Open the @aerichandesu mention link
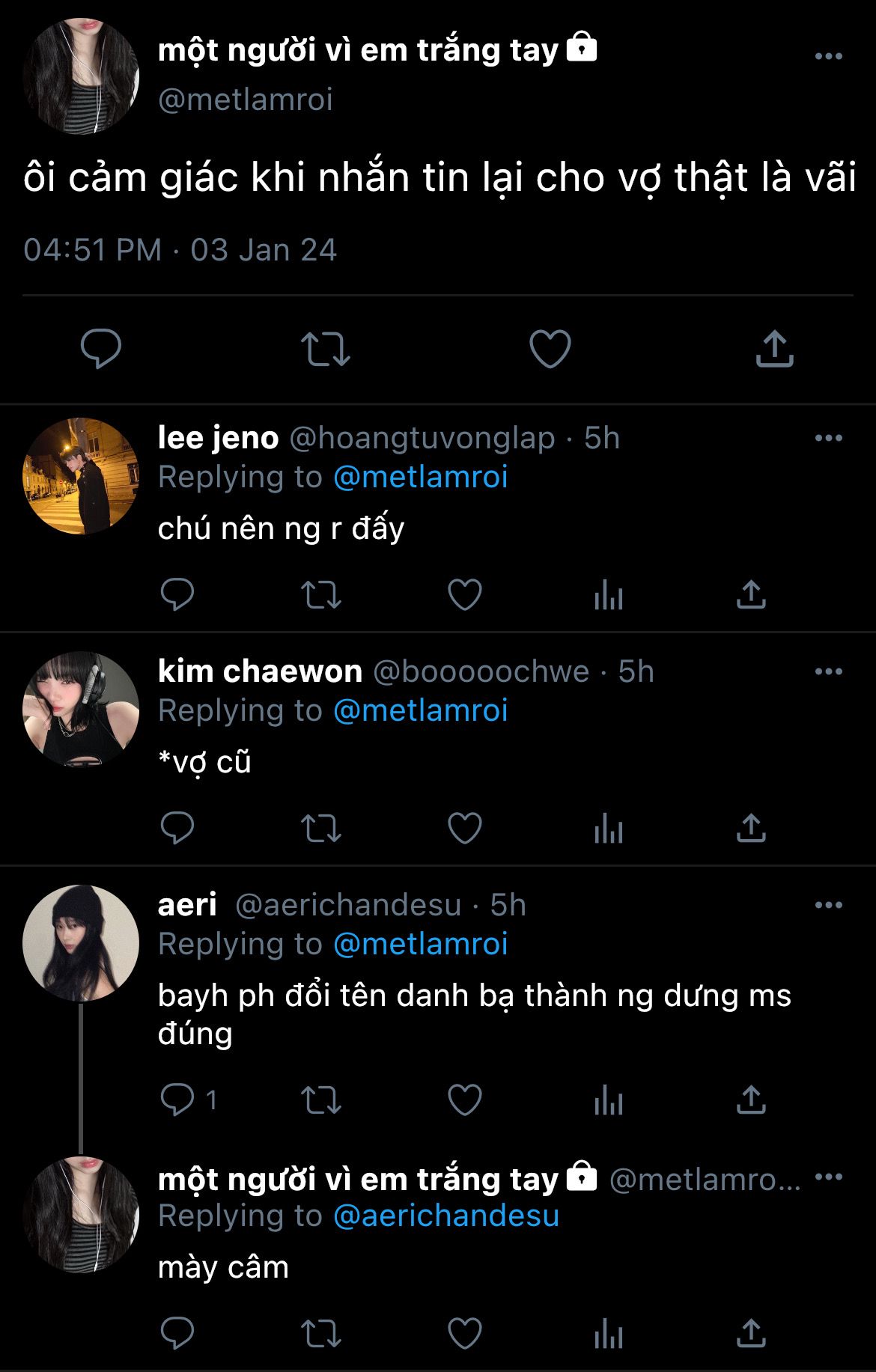Image resolution: width=876 pixels, height=1372 pixels. point(446,1216)
